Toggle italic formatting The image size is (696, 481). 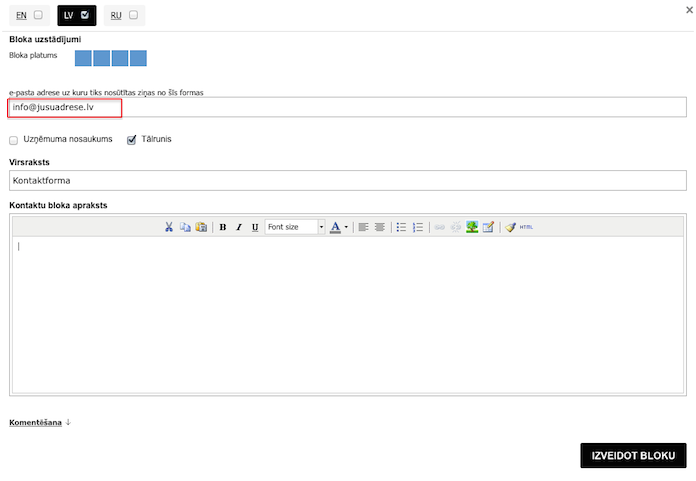coord(239,227)
